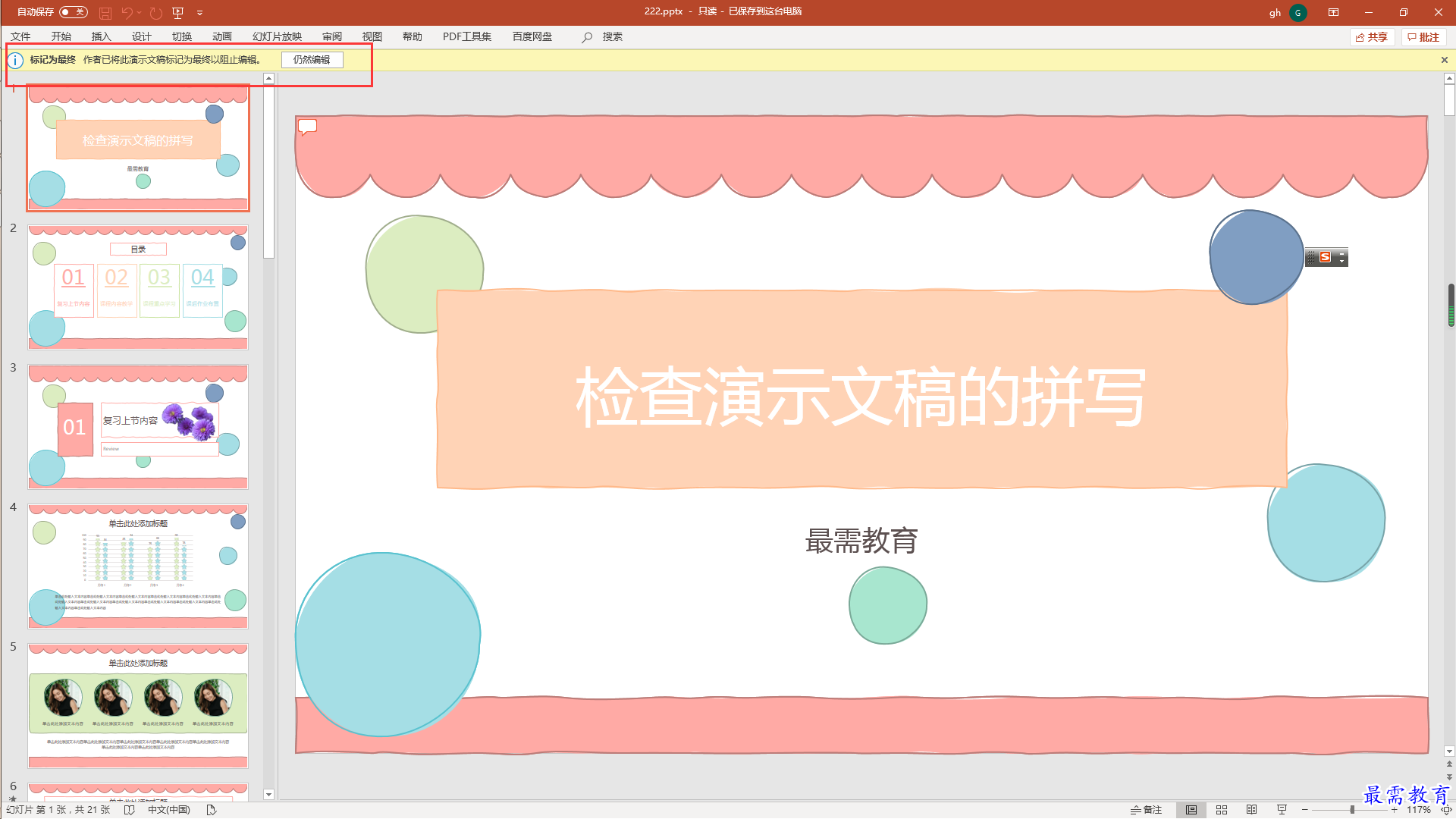The width and height of the screenshot is (1456, 819).
Task: Switch to the 开始 ribbon tab
Action: point(61,36)
